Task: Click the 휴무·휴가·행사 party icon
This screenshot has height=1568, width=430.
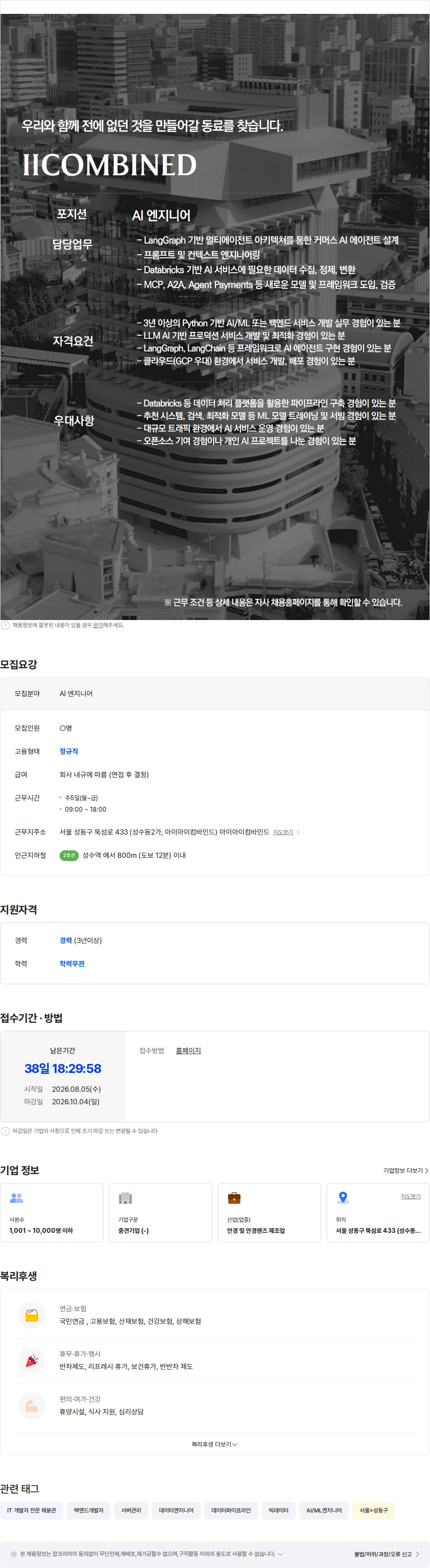Action: click(32, 1361)
